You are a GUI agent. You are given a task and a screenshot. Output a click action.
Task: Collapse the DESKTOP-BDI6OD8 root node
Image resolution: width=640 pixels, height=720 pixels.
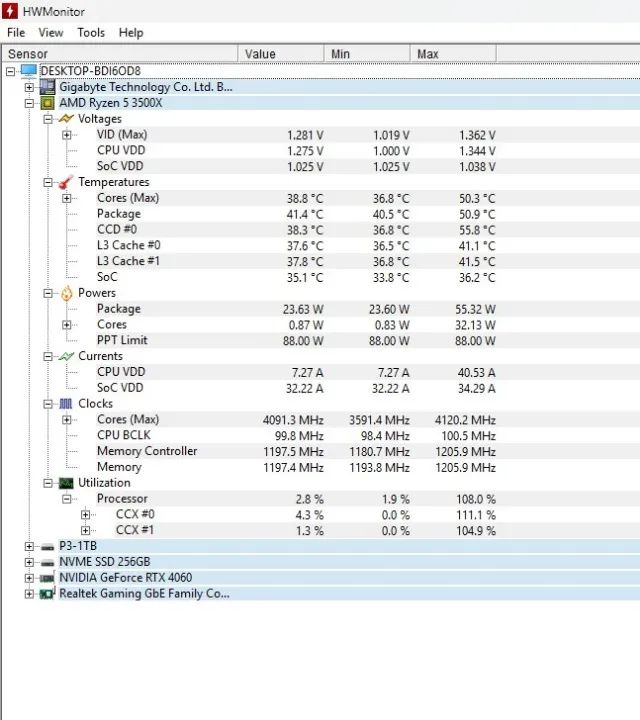coord(10,71)
